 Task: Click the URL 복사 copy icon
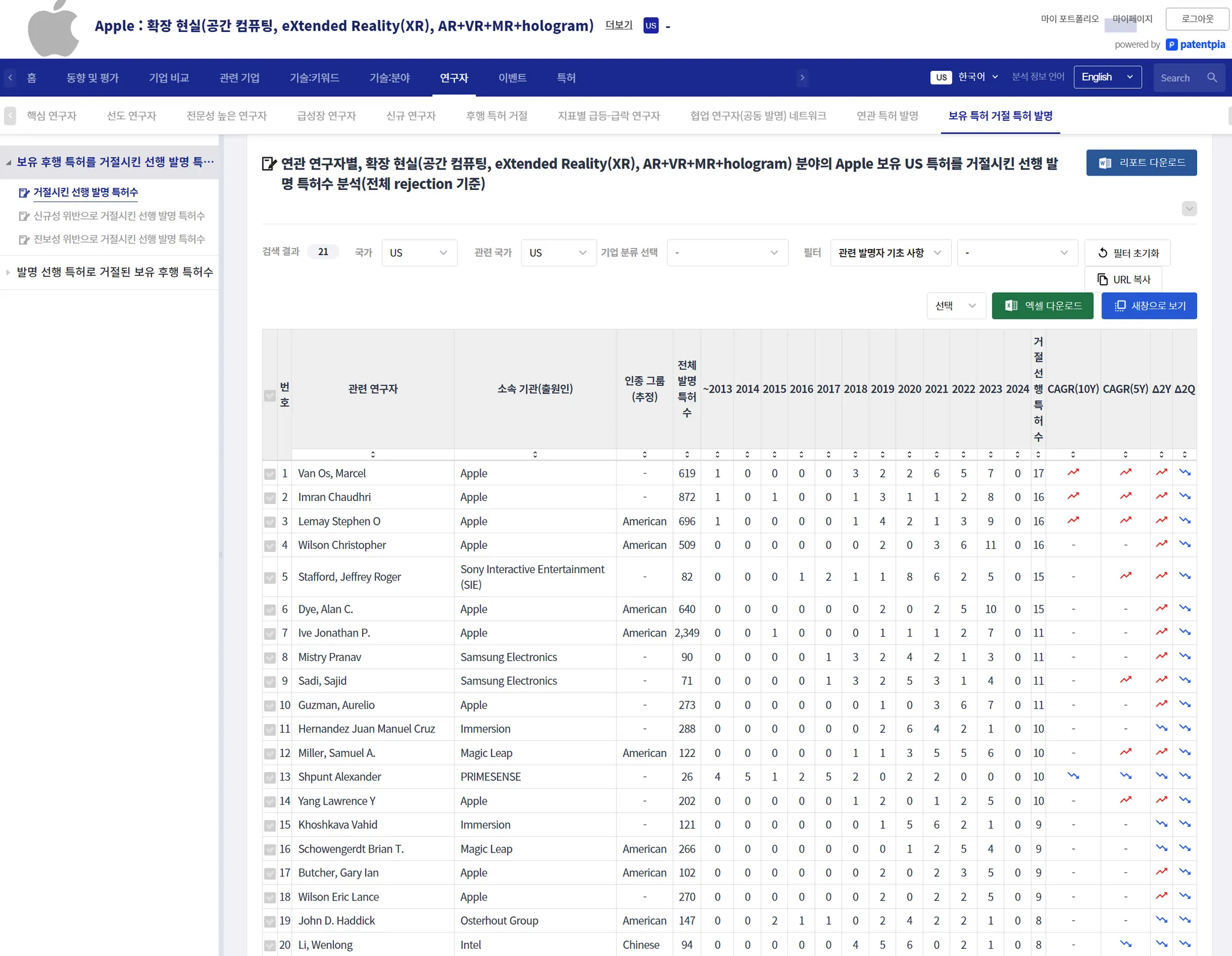coord(1102,280)
